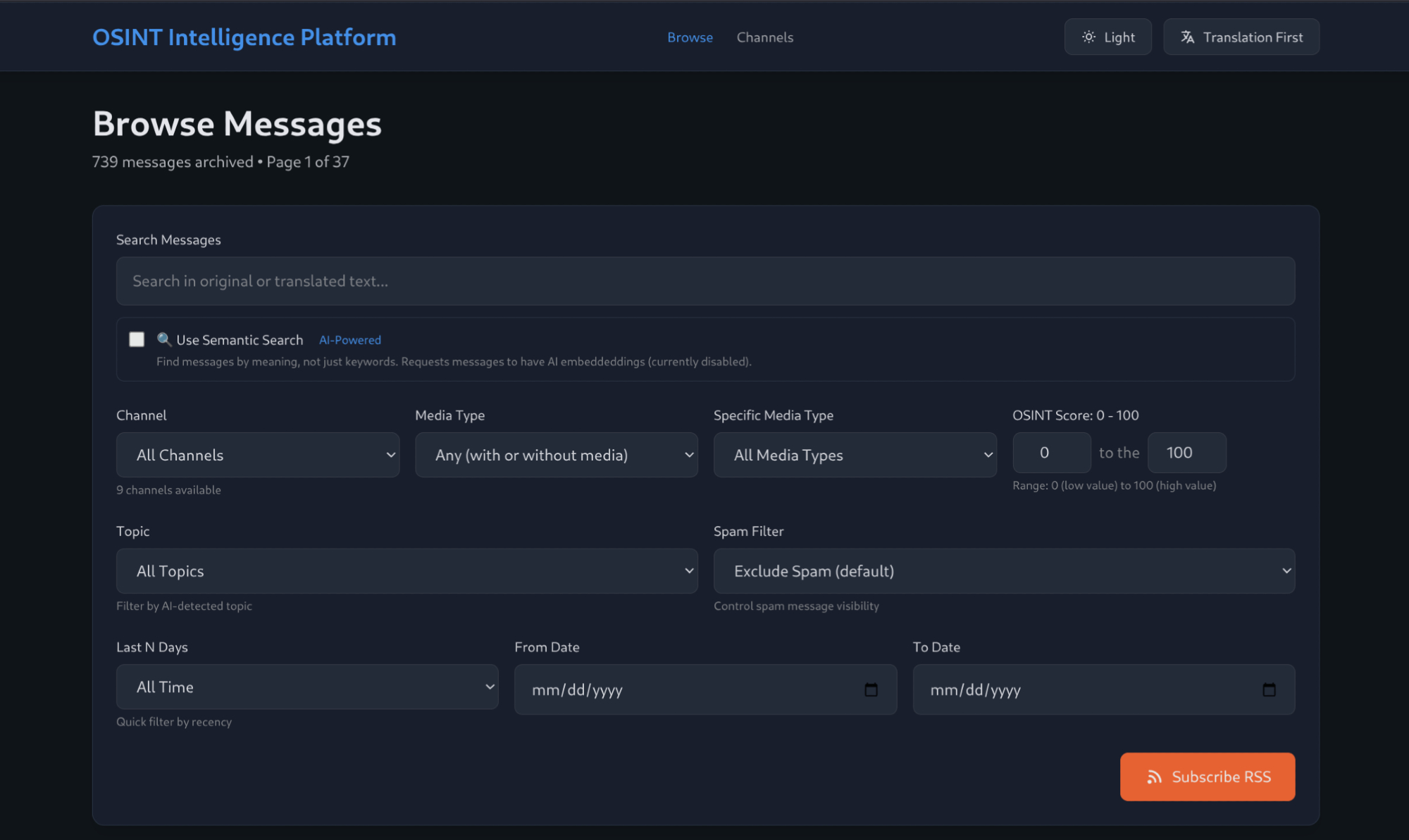Expand the All Topics dropdown

pyautogui.click(x=406, y=571)
